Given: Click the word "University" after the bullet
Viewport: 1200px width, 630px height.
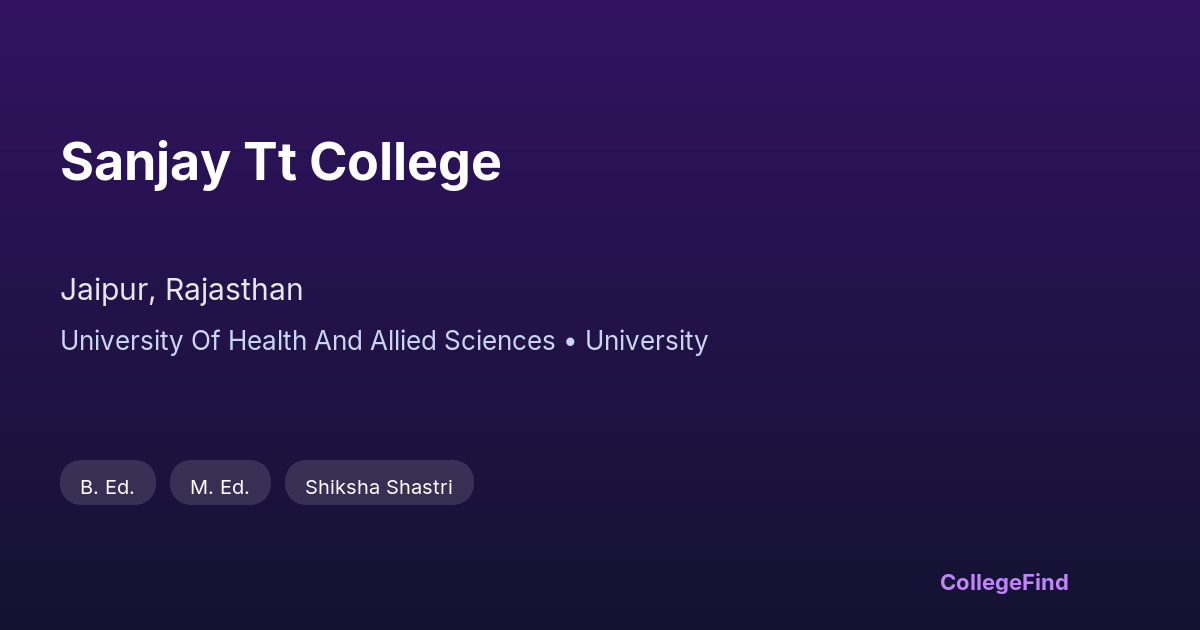Looking at the screenshot, I should (646, 341).
